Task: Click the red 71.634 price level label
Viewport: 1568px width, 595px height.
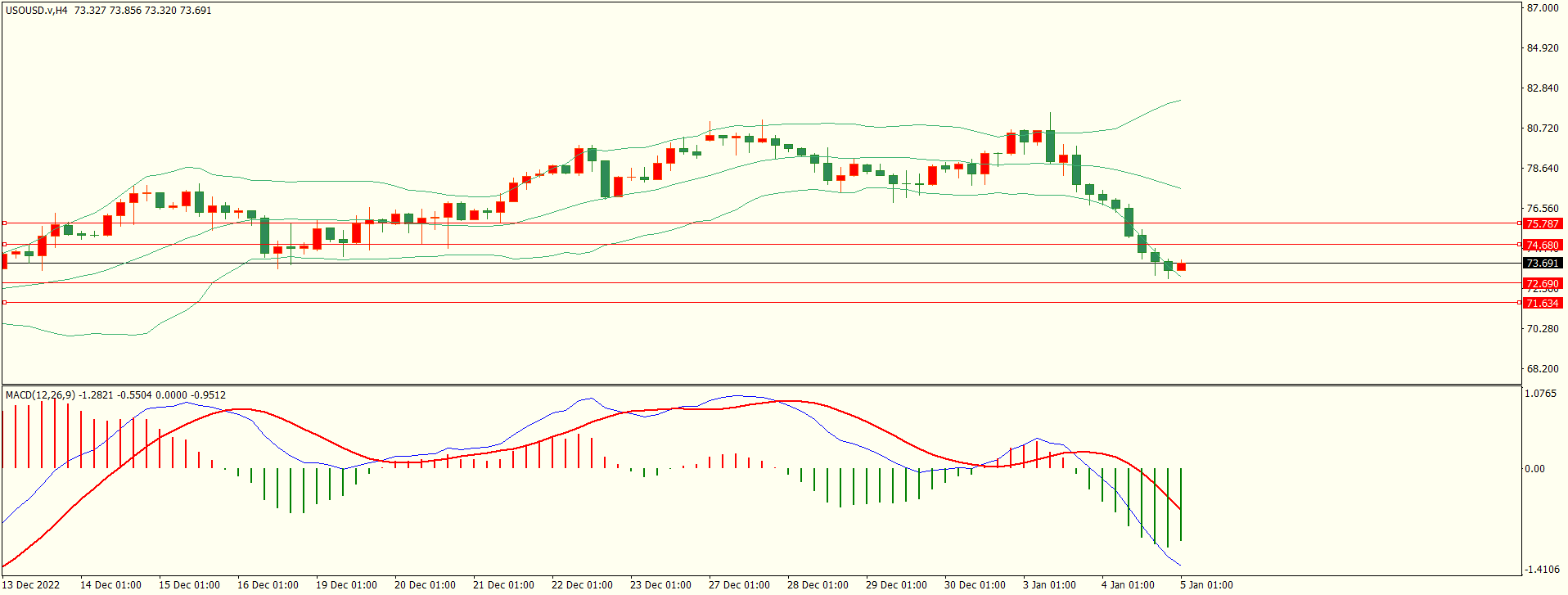Action: pyautogui.click(x=1543, y=303)
